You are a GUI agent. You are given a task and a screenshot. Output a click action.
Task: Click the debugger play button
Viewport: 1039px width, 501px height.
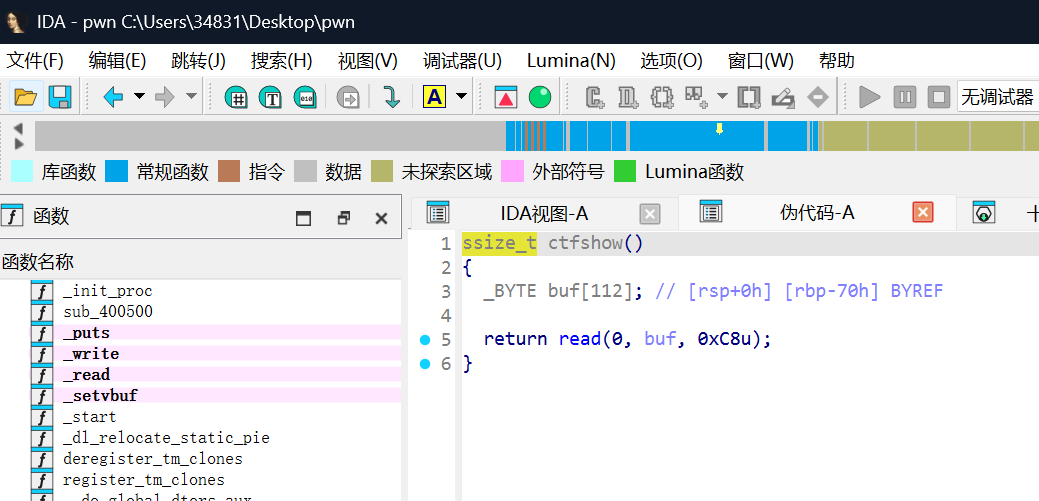click(869, 97)
